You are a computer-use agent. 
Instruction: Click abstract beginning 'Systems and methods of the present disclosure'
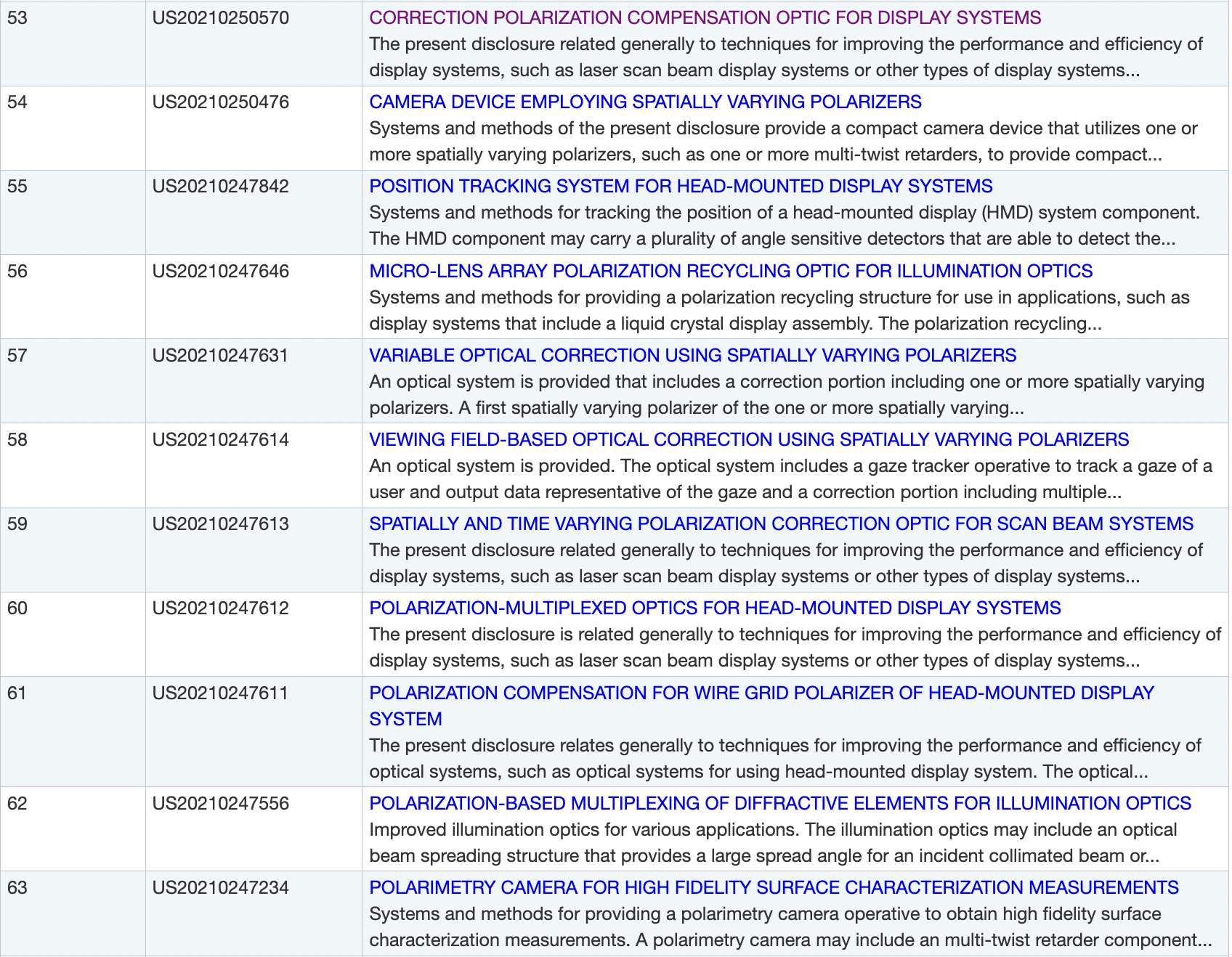(x=783, y=141)
